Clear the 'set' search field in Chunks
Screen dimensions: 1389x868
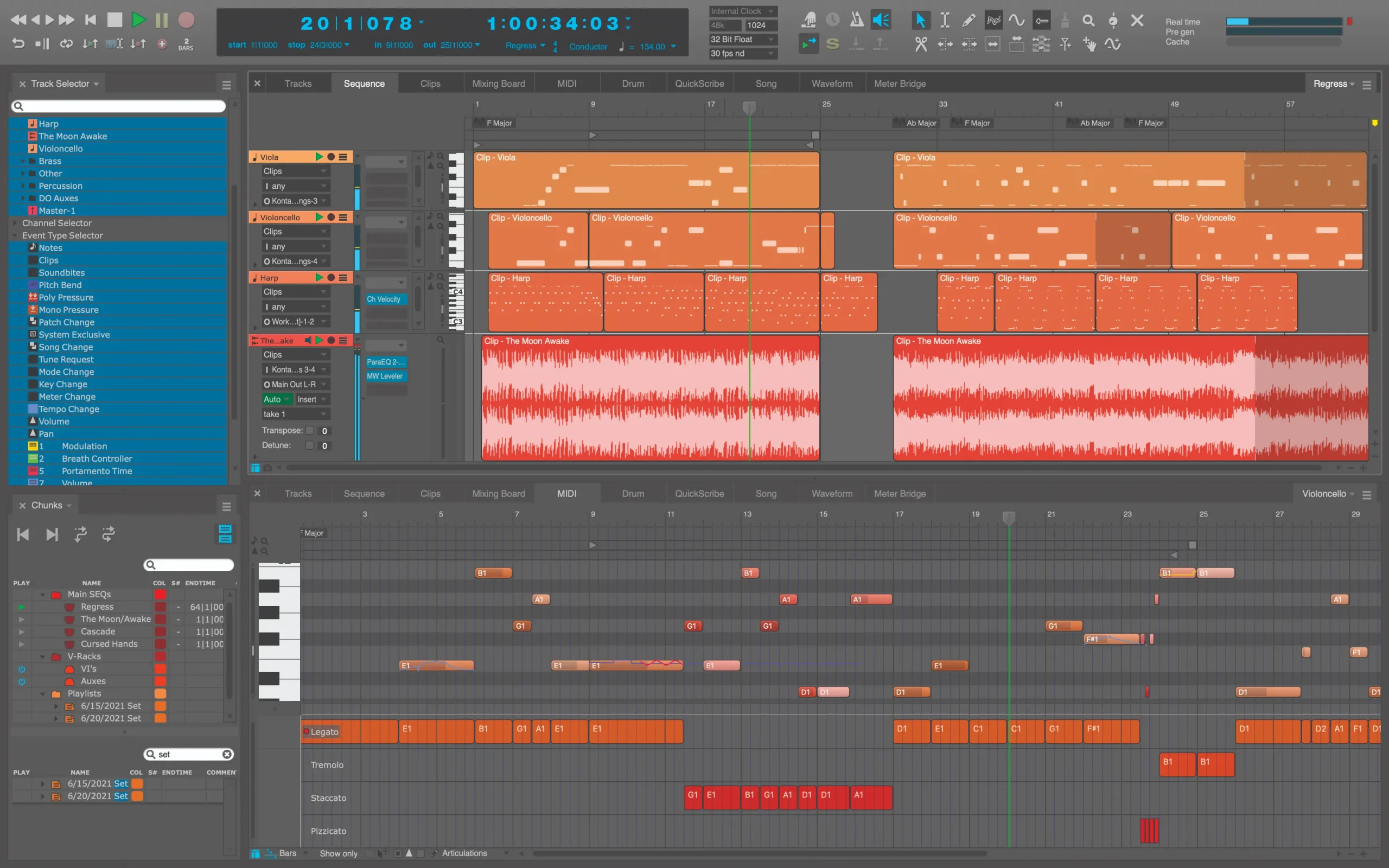227,754
